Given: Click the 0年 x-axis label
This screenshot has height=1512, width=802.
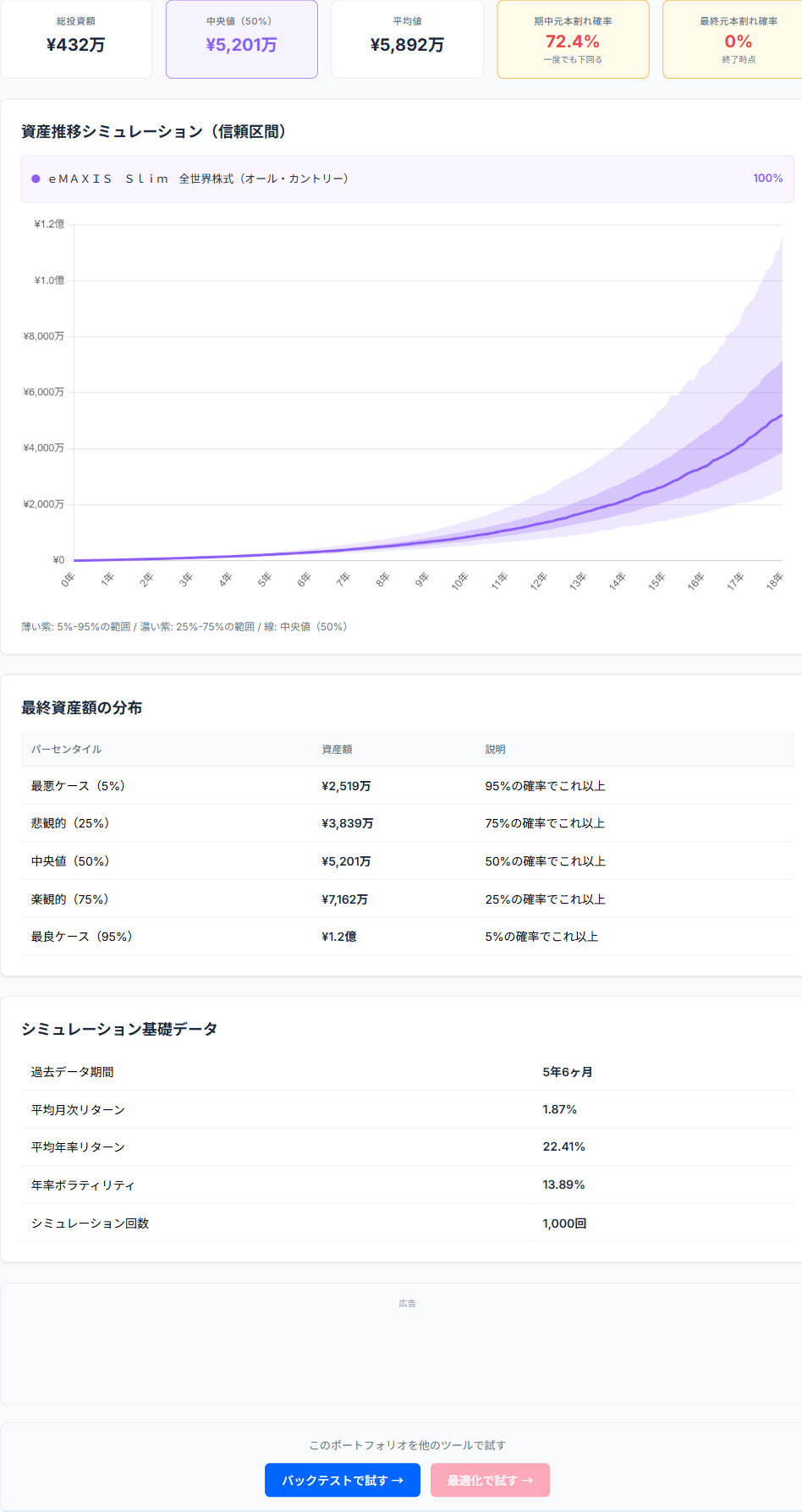Looking at the screenshot, I should pyautogui.click(x=69, y=580).
